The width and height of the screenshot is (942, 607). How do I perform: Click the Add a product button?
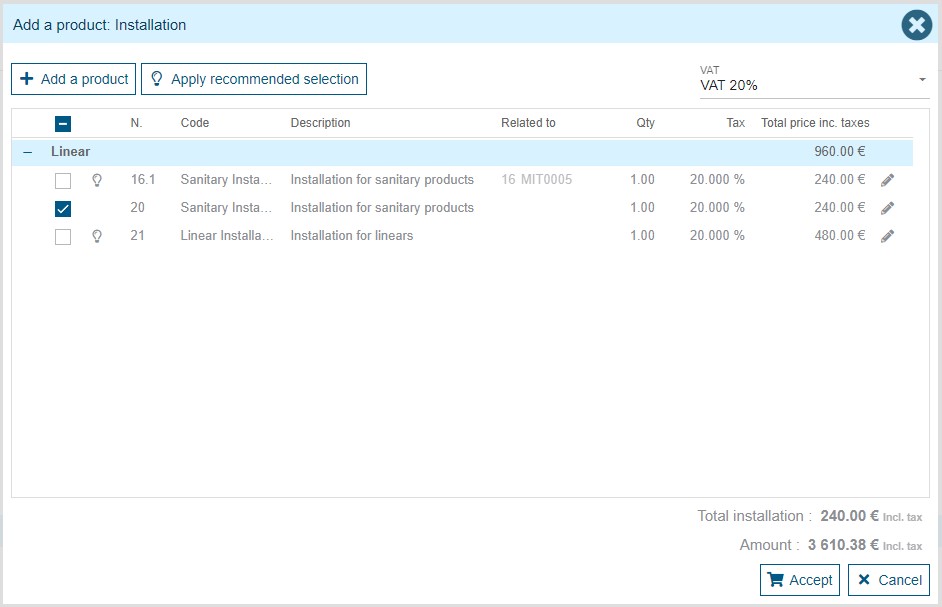[x=74, y=79]
